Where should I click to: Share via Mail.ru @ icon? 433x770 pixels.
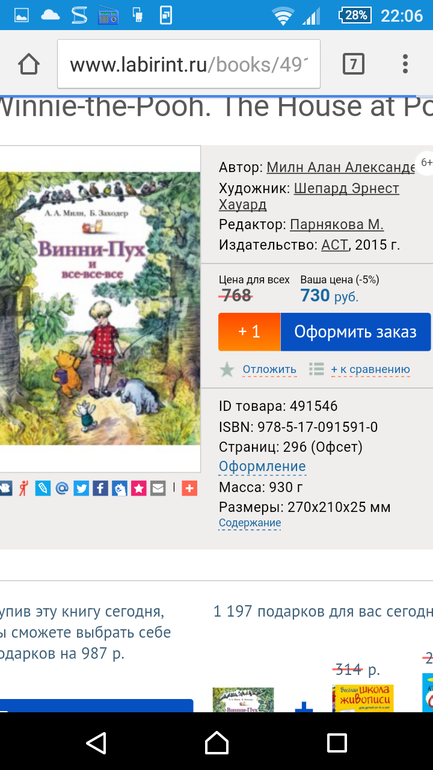point(62,488)
